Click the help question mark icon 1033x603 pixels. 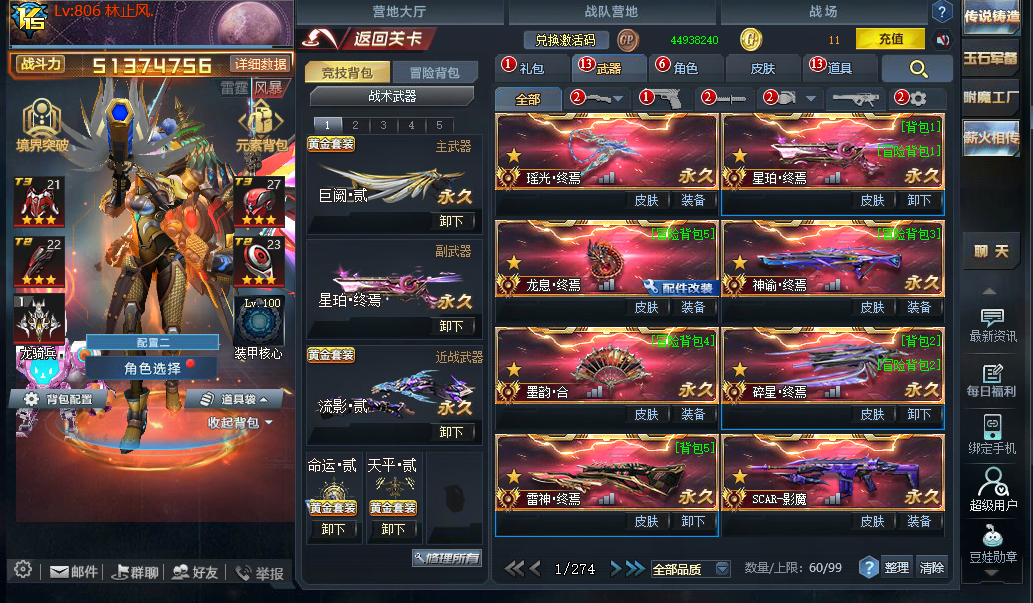(x=942, y=11)
